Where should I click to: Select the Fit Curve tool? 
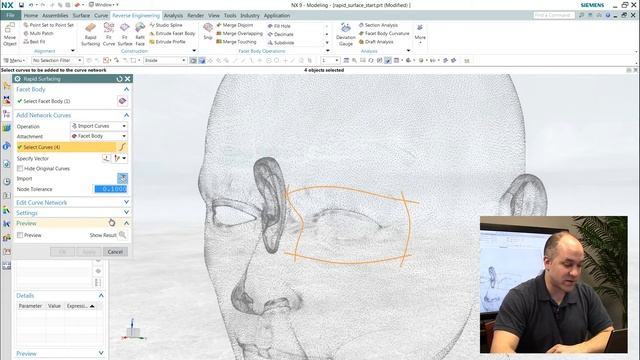(109, 34)
